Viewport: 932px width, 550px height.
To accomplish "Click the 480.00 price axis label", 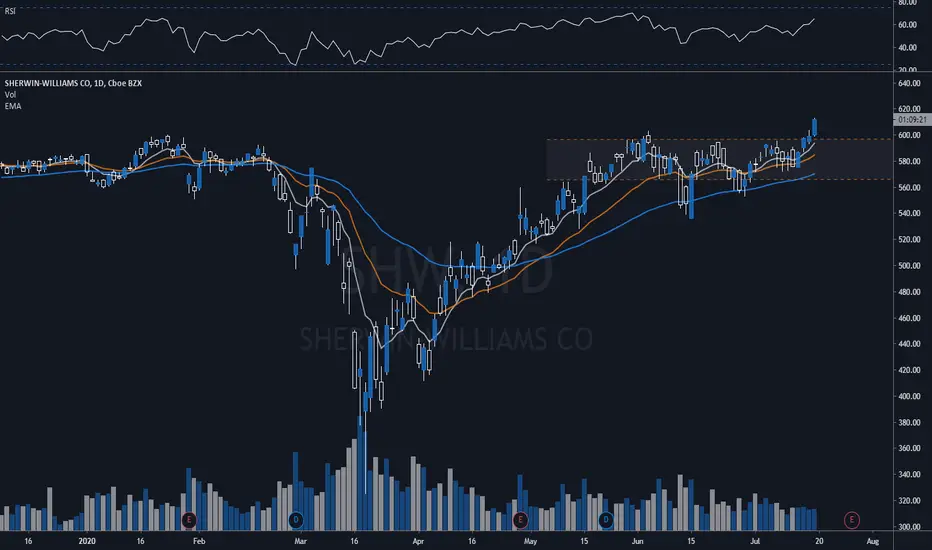I will coord(909,291).
